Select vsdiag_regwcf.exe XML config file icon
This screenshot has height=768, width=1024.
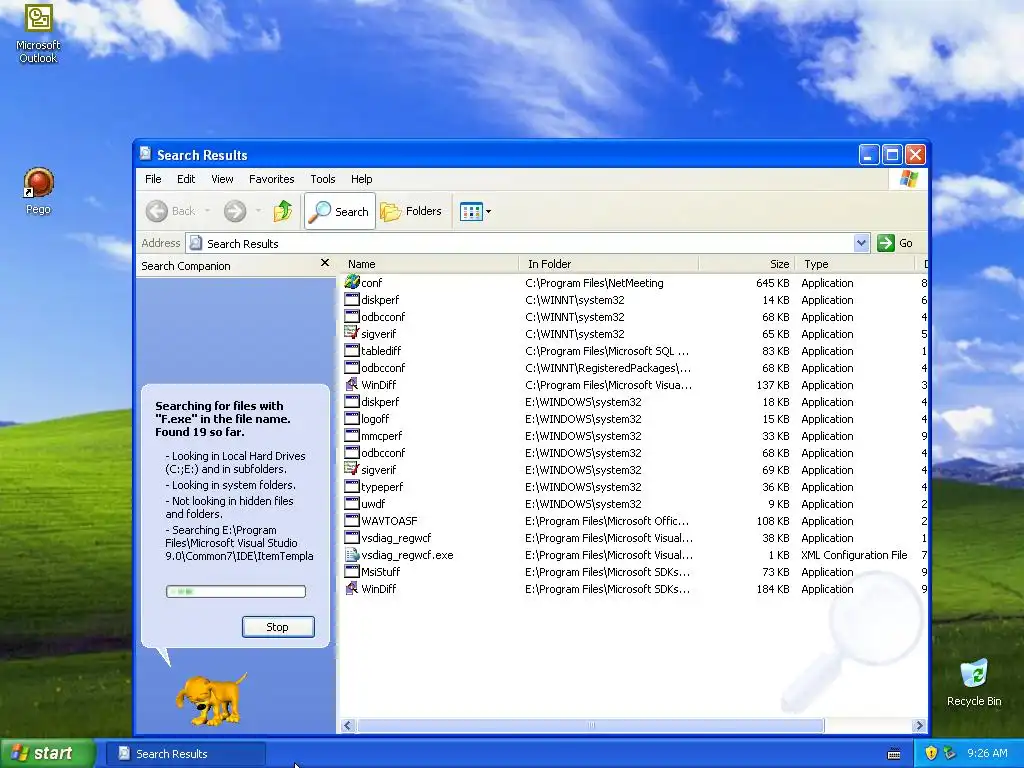tap(352, 554)
